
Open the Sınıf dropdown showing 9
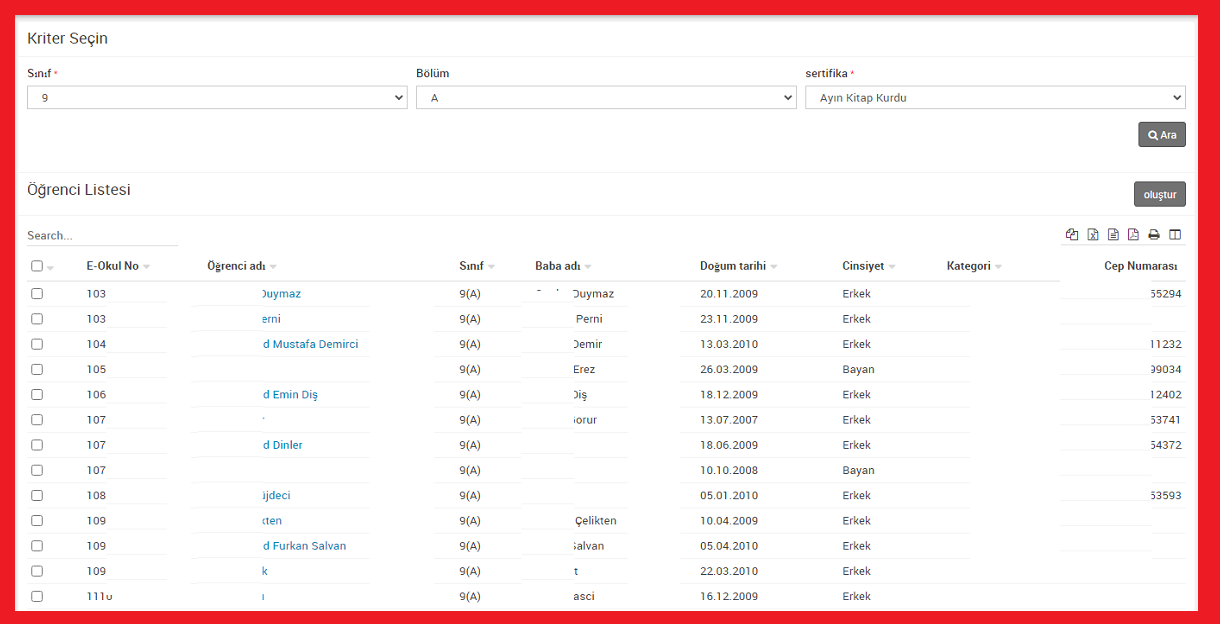tap(217, 98)
